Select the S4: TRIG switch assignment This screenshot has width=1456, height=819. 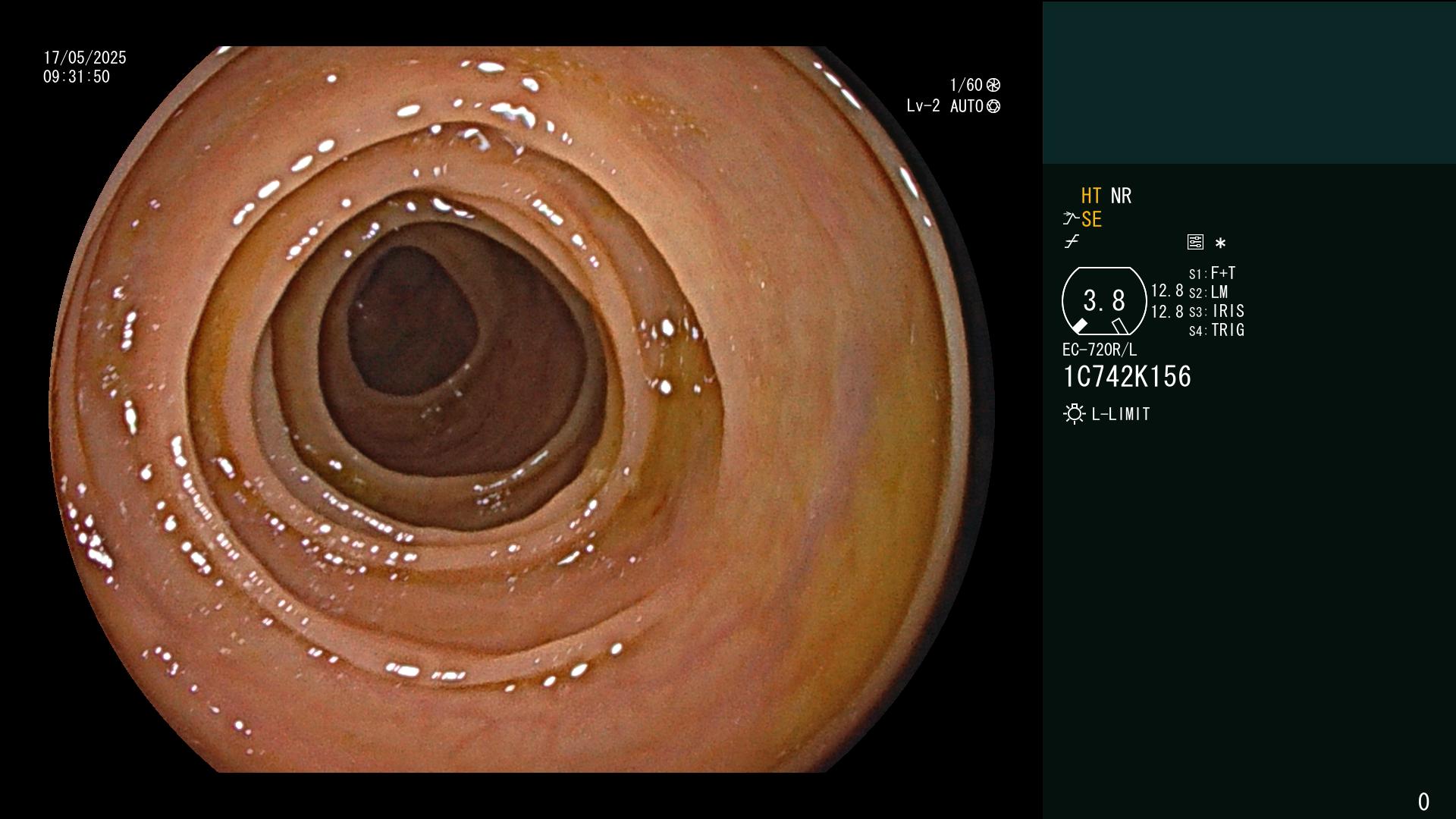pyautogui.click(x=1216, y=330)
